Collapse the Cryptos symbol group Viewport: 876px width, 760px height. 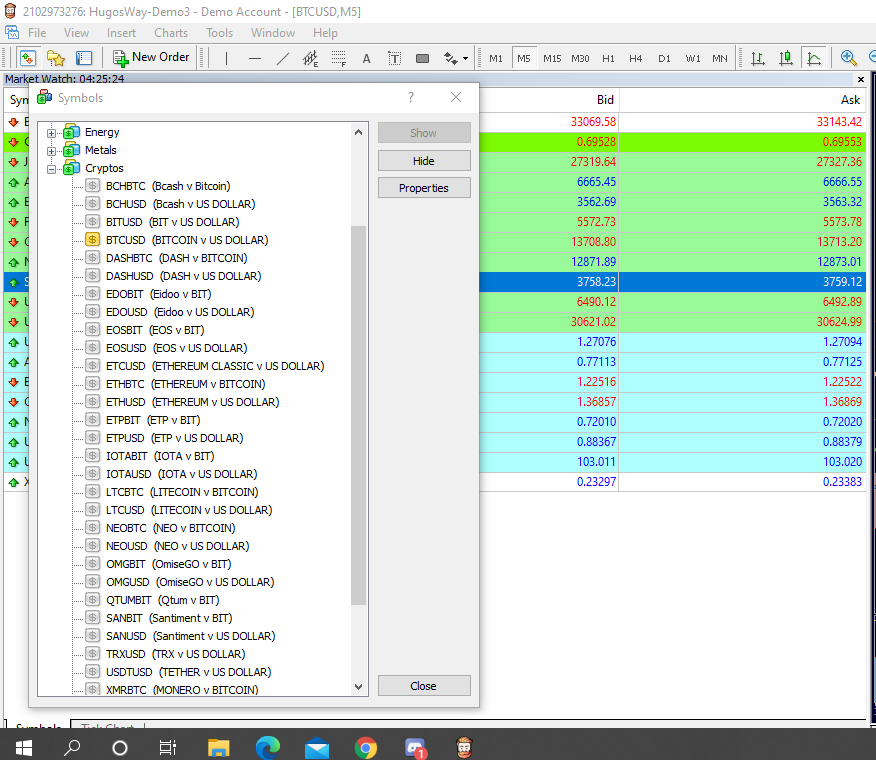tap(52, 168)
